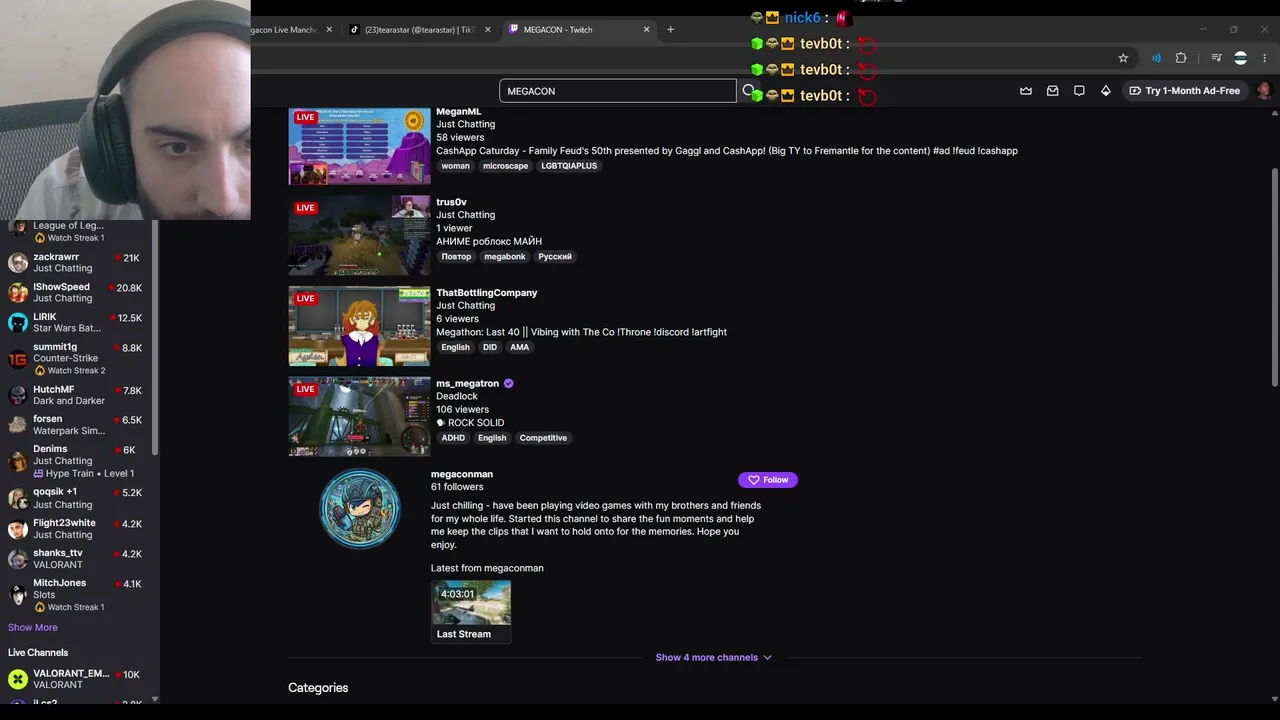Open shanks_ttv avatar in sidebar

click(x=18, y=559)
